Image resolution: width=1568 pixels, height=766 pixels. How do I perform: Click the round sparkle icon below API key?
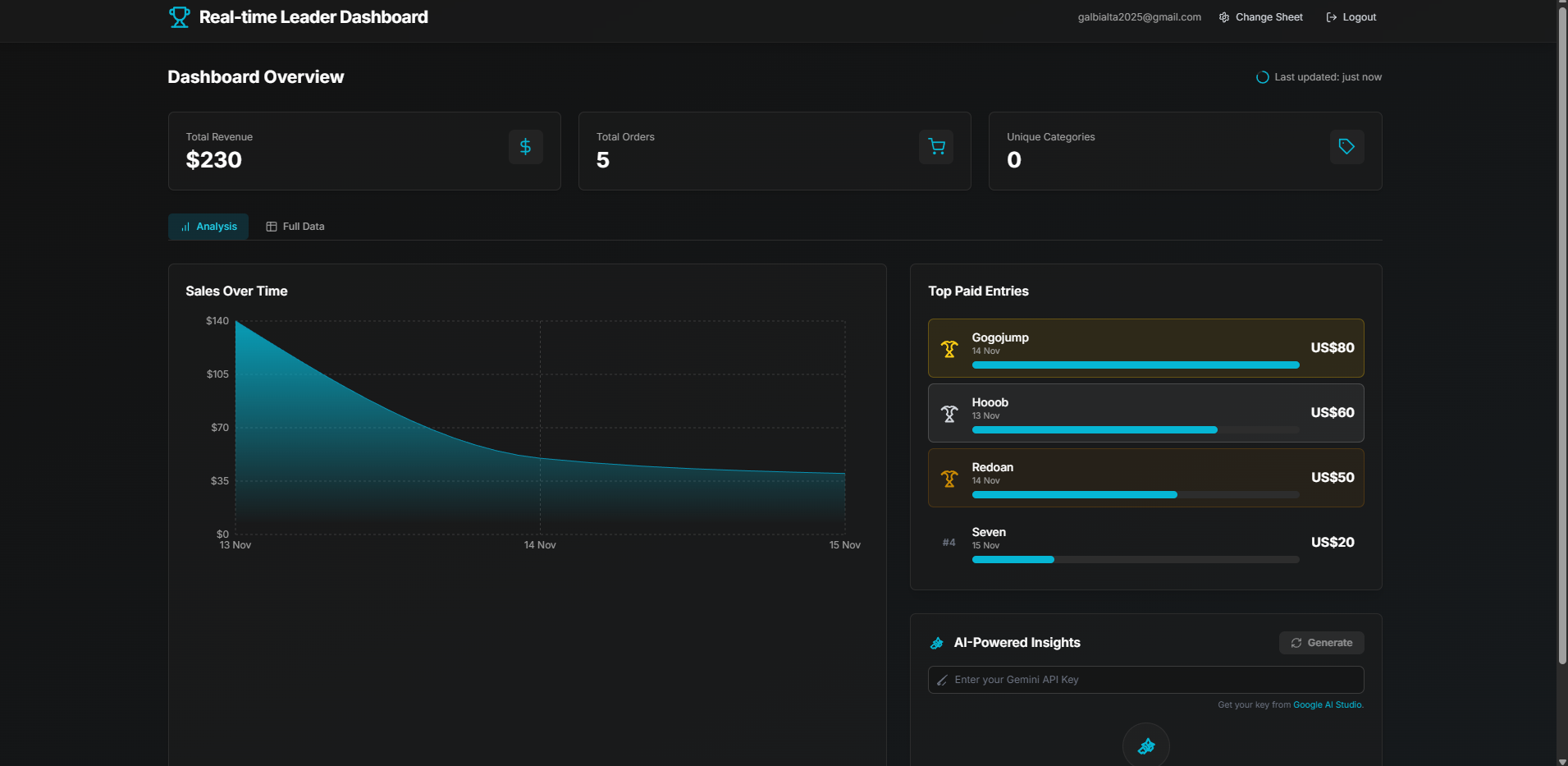pos(1145,745)
